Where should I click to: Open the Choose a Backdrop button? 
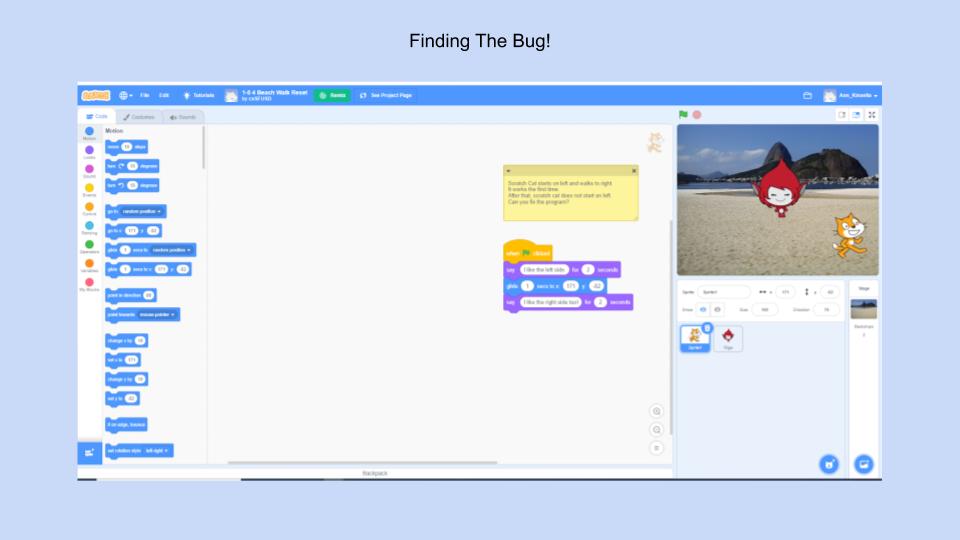point(863,464)
